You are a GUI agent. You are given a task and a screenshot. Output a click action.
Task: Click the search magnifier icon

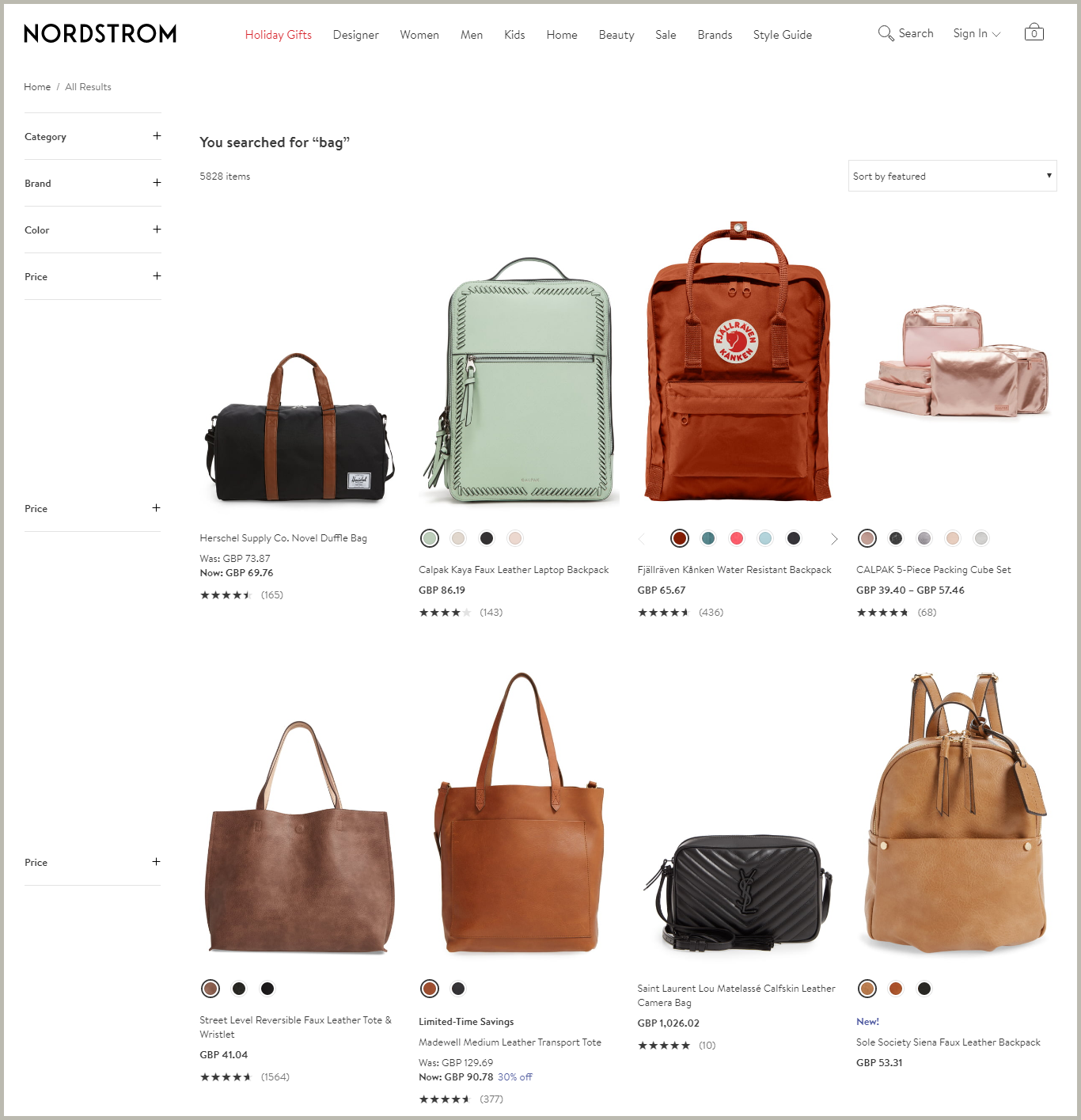[x=886, y=33]
